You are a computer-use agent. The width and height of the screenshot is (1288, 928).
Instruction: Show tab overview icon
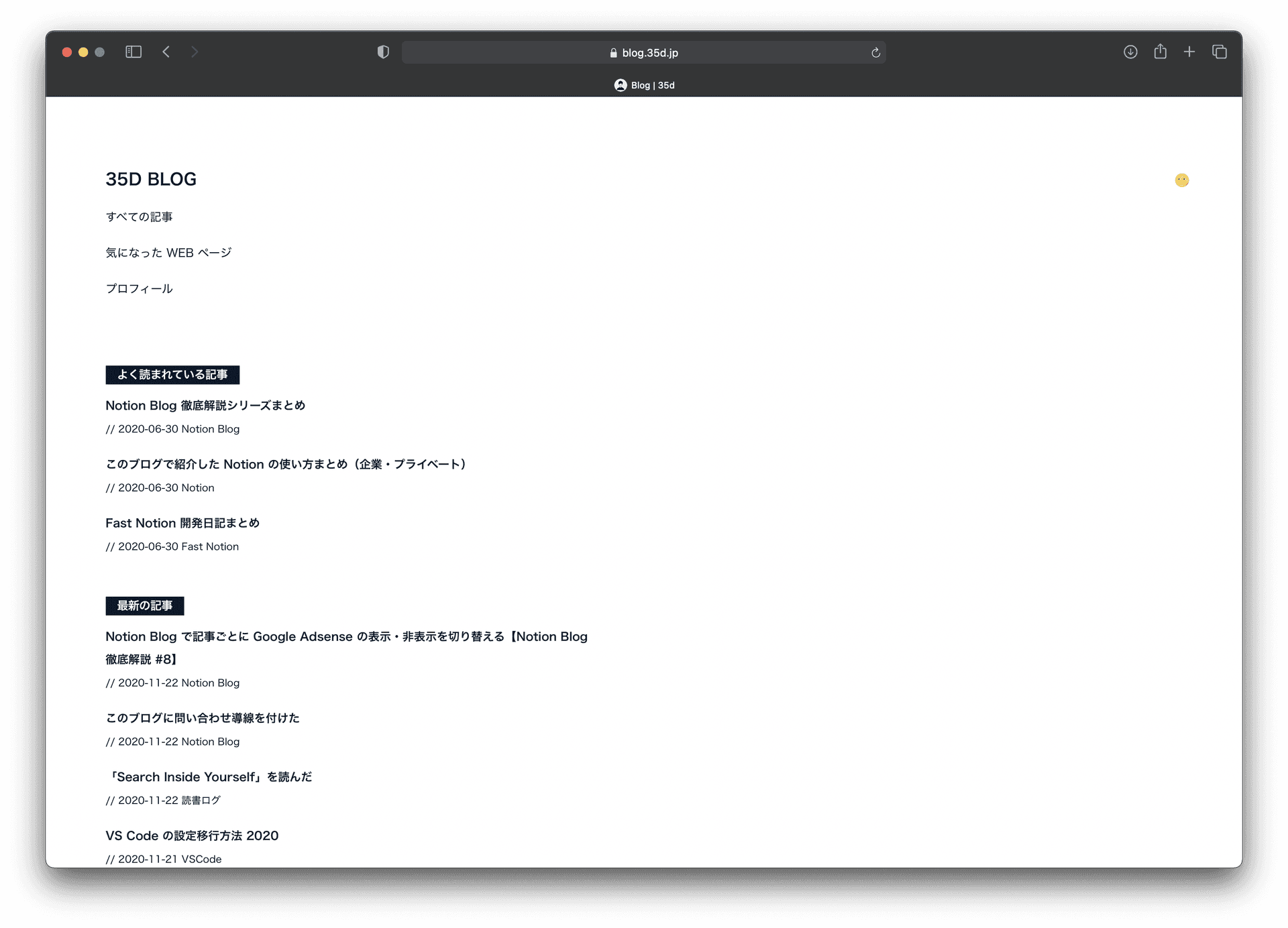1220,52
